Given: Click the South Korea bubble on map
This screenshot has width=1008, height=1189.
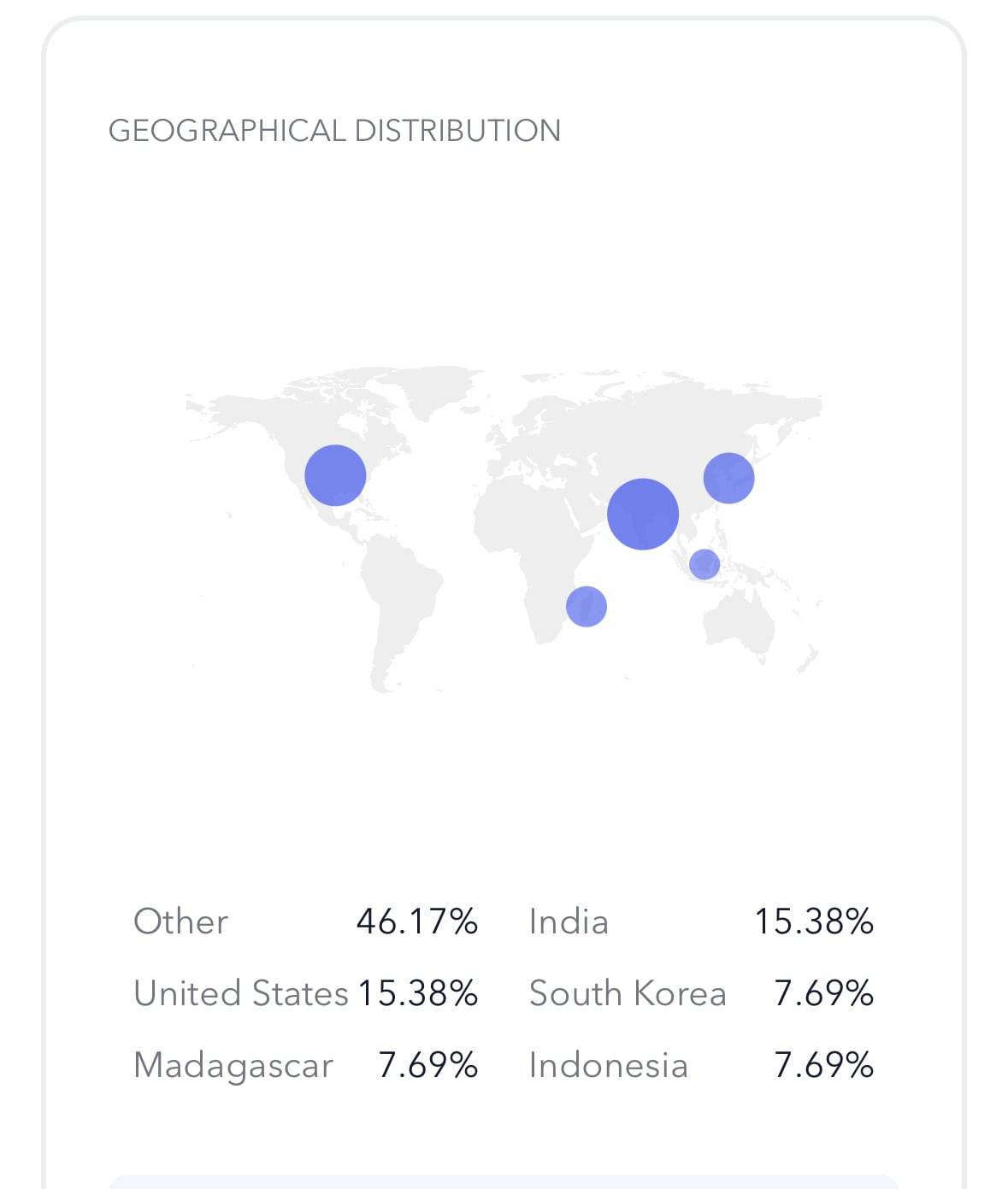Looking at the screenshot, I should coord(729,478).
